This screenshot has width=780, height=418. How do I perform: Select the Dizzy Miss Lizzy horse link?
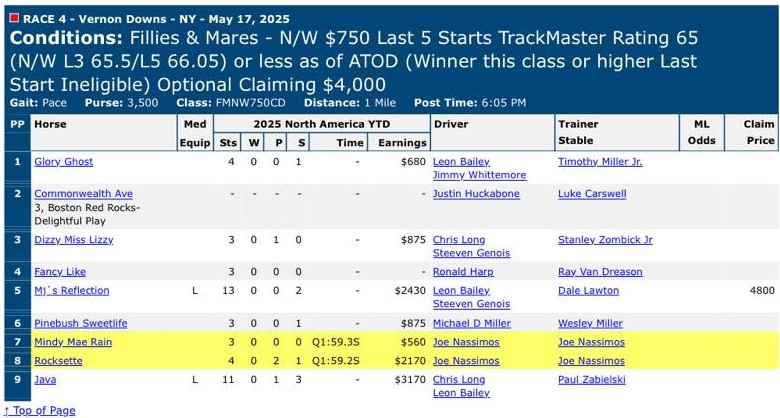coord(73,240)
